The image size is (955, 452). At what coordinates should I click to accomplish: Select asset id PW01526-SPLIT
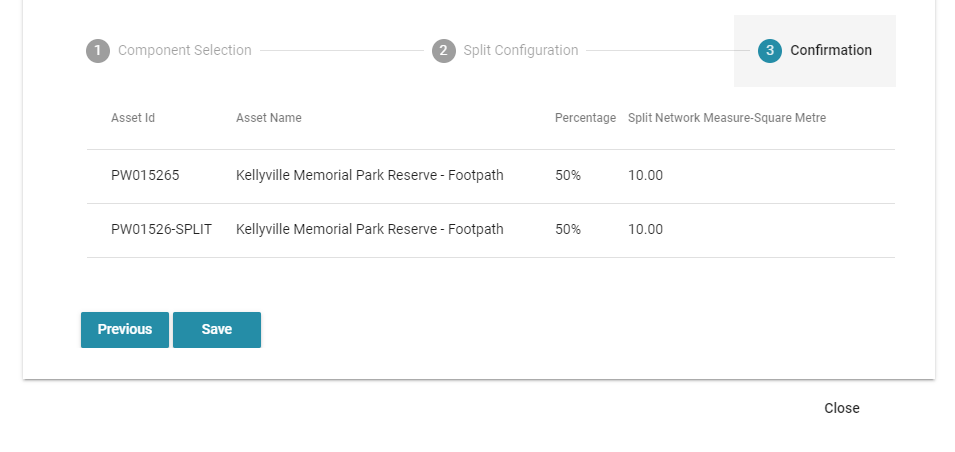click(161, 230)
